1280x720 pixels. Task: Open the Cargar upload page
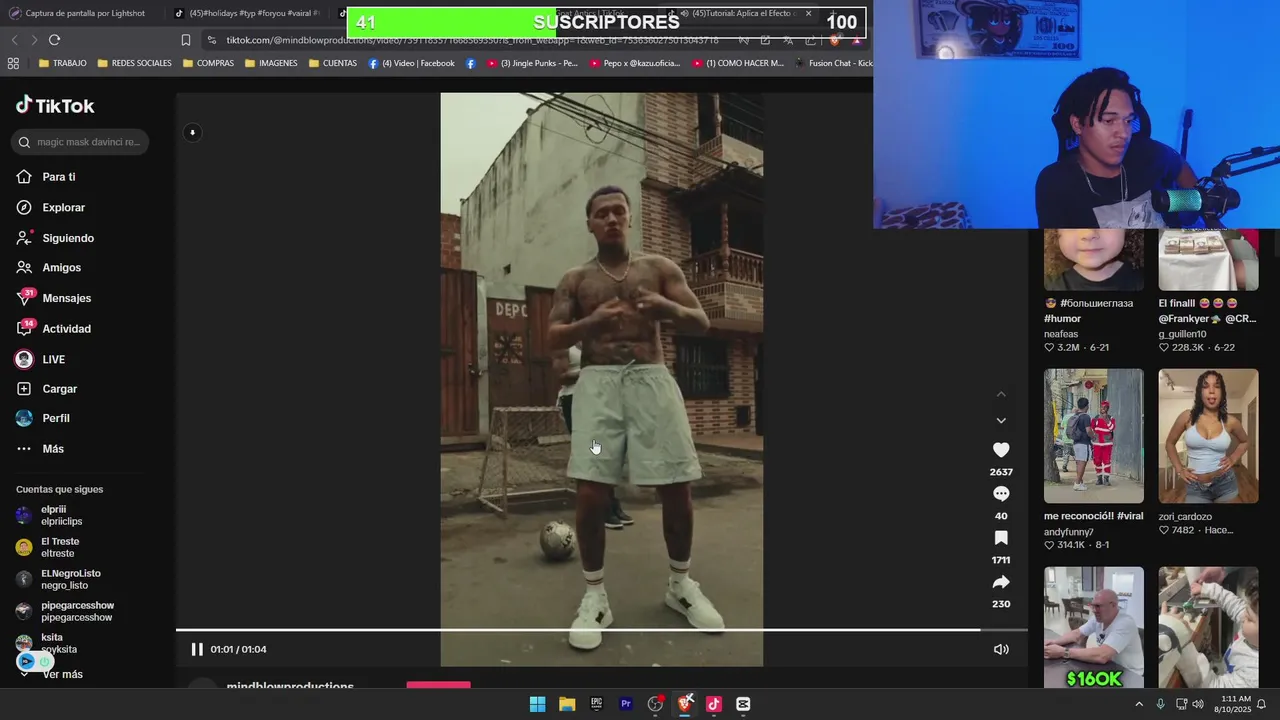coord(47,389)
